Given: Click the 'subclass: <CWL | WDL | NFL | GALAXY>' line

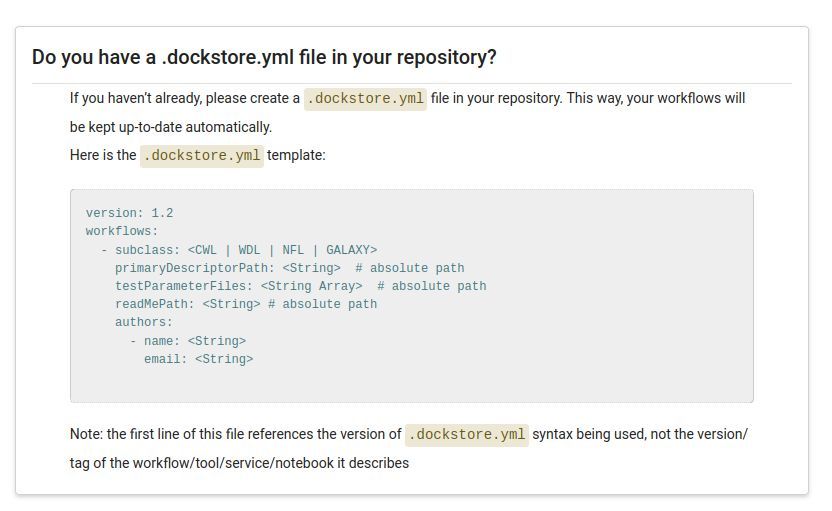Looking at the screenshot, I should 239,250.
